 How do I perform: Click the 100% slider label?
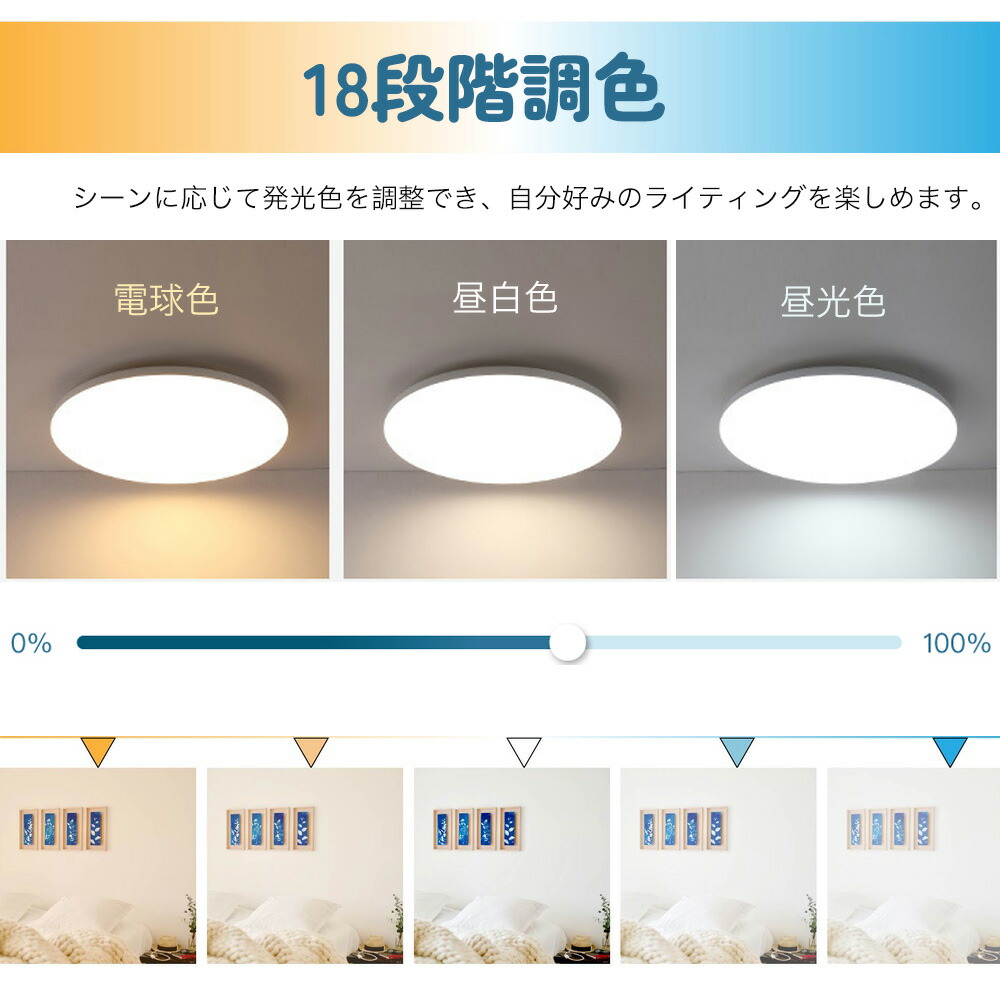pyautogui.click(x=957, y=643)
